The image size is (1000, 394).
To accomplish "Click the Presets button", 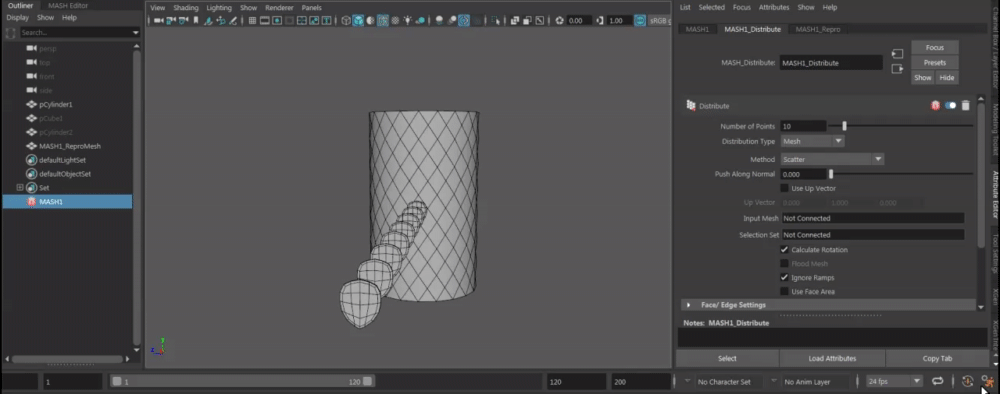I will [x=934, y=62].
